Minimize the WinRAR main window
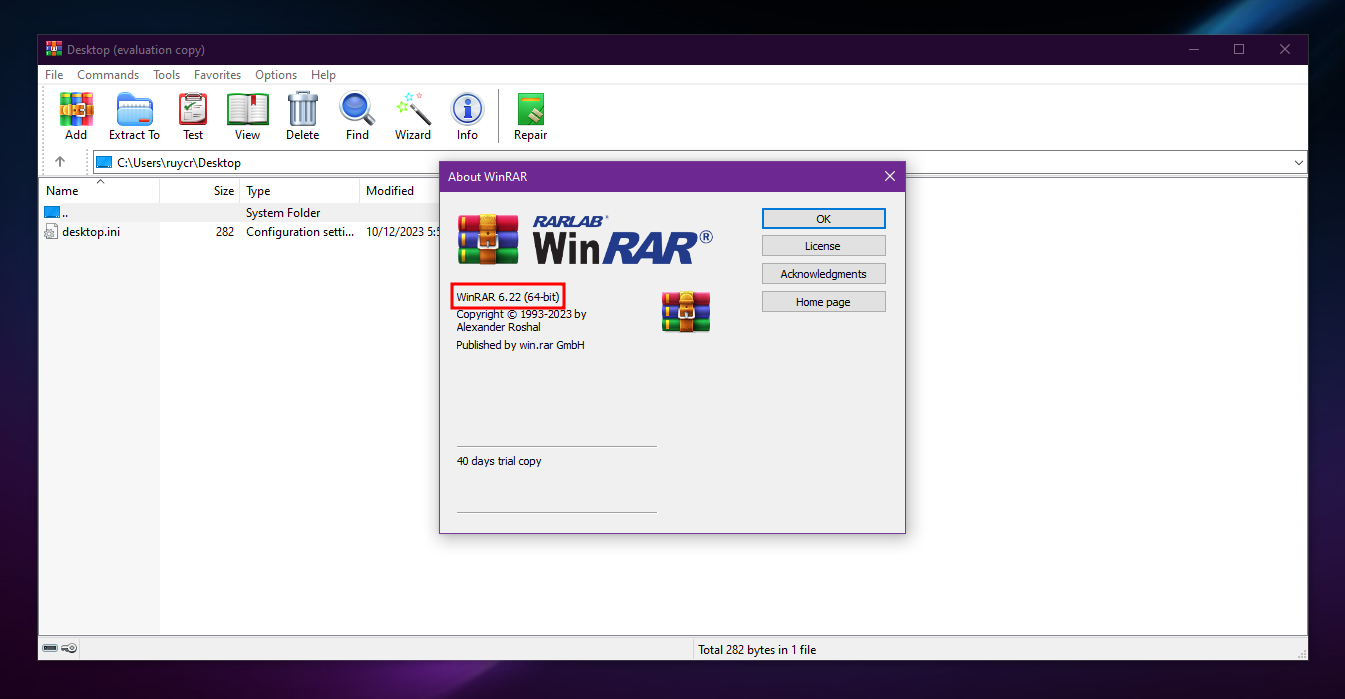1345x699 pixels. click(x=1192, y=49)
